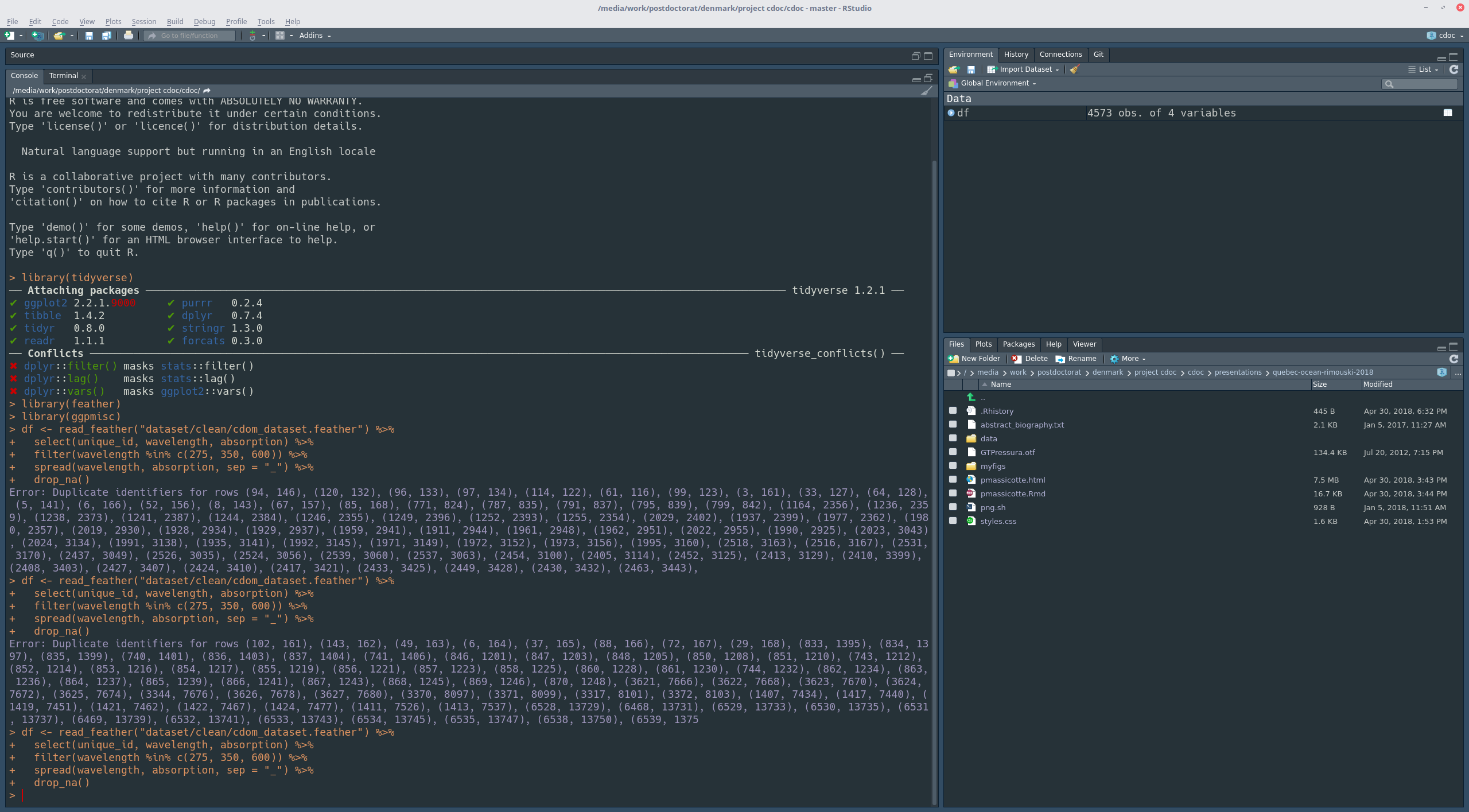This screenshot has width=1469, height=812.
Task: Create a new R script from toolbar
Action: pyautogui.click(x=9, y=35)
